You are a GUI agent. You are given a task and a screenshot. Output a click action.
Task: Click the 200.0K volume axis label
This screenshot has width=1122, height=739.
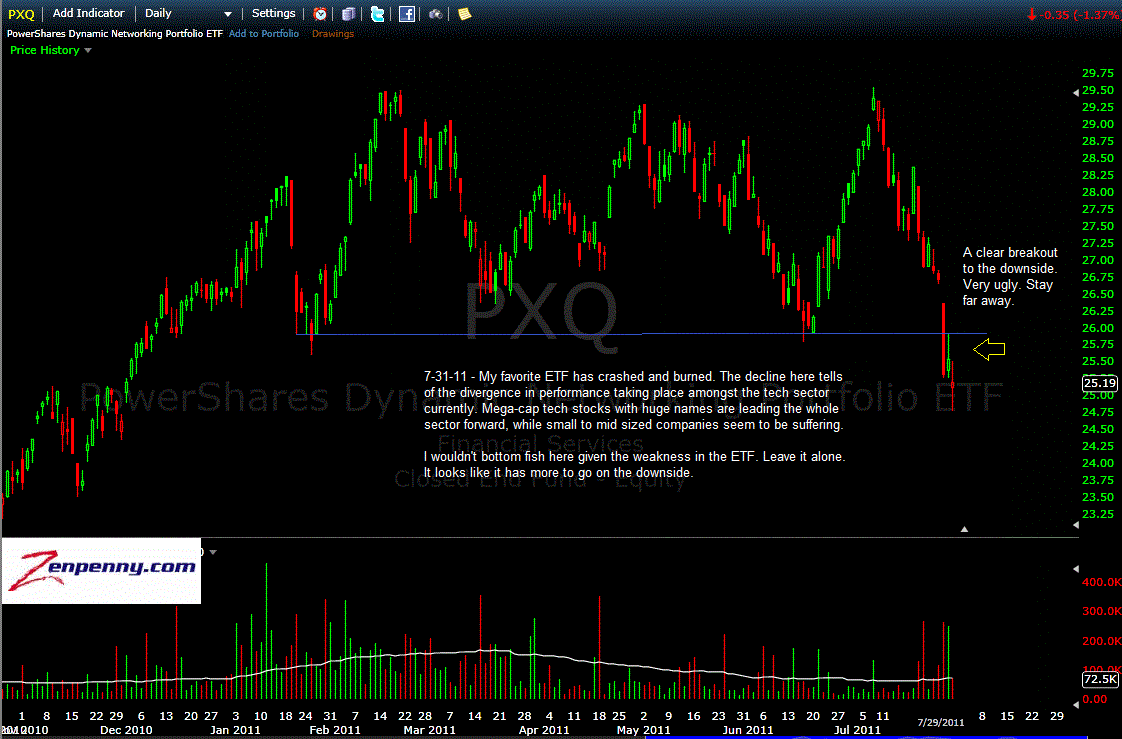tap(1102, 641)
